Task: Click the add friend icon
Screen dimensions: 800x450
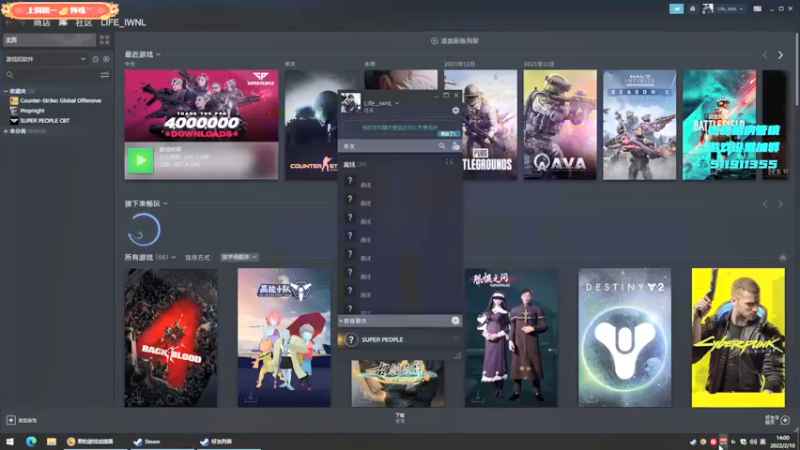Action: (x=455, y=146)
